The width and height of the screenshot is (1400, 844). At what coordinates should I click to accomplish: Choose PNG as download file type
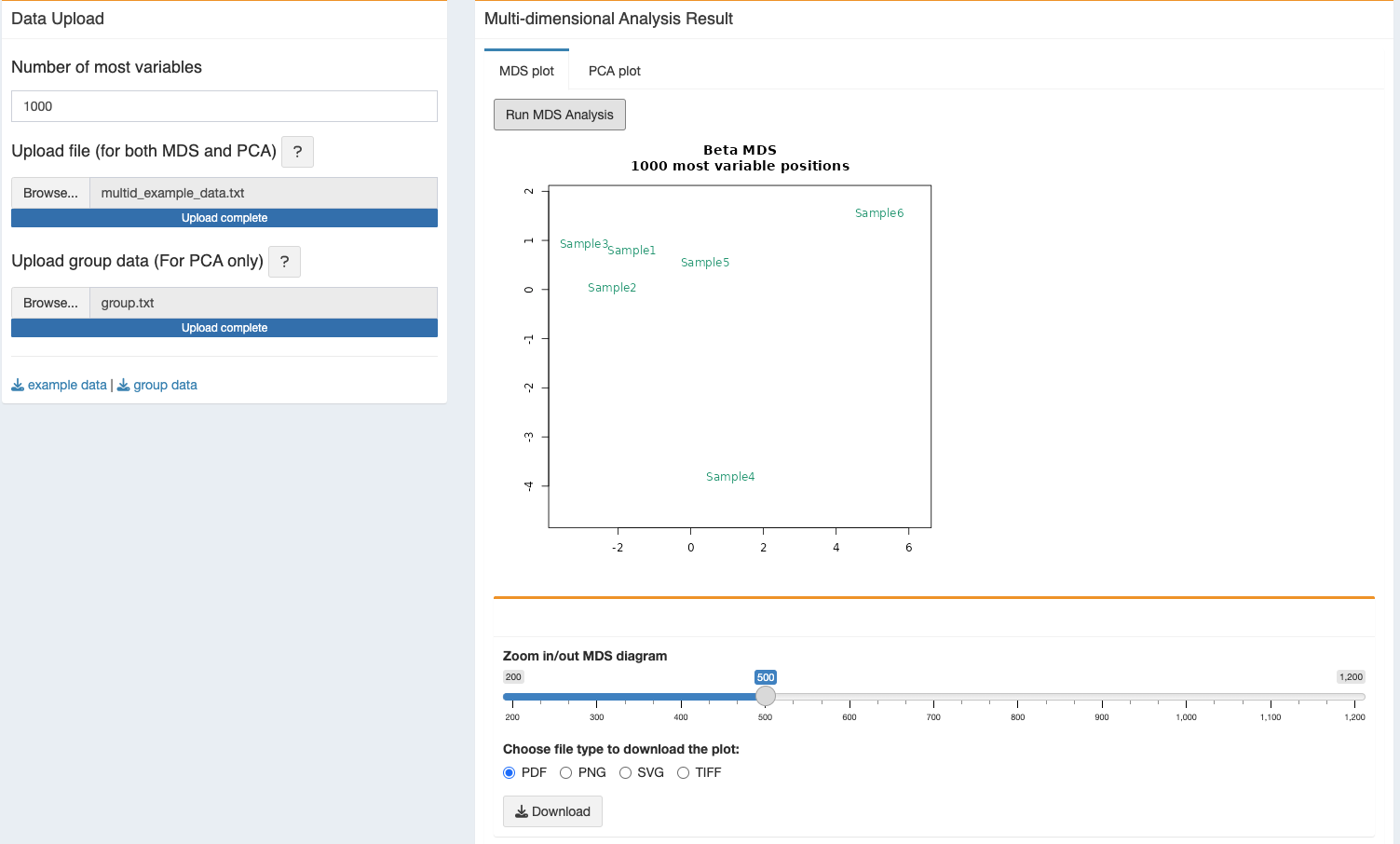point(565,772)
